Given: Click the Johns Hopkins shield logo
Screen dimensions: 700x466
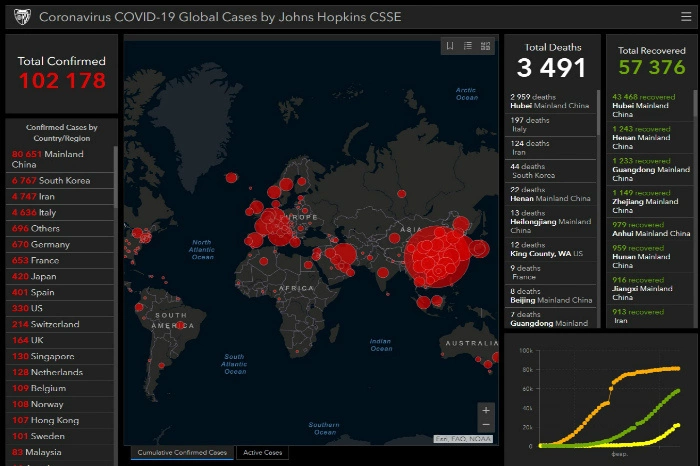Looking at the screenshot, I should (21, 16).
